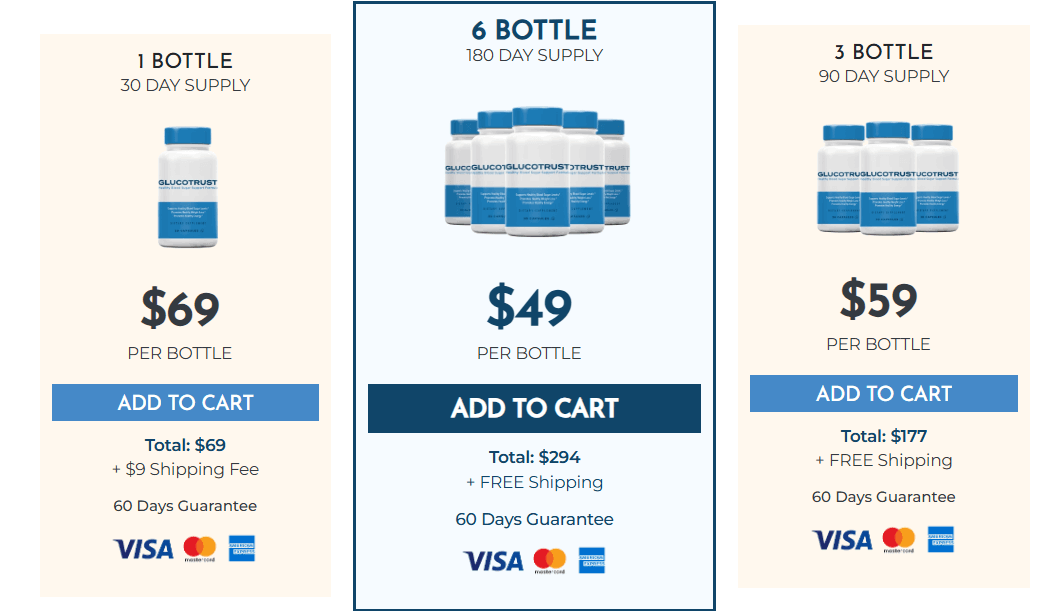Click the Visa icon under 1 Bottle plan
This screenshot has height=613, width=1063.
point(143,548)
